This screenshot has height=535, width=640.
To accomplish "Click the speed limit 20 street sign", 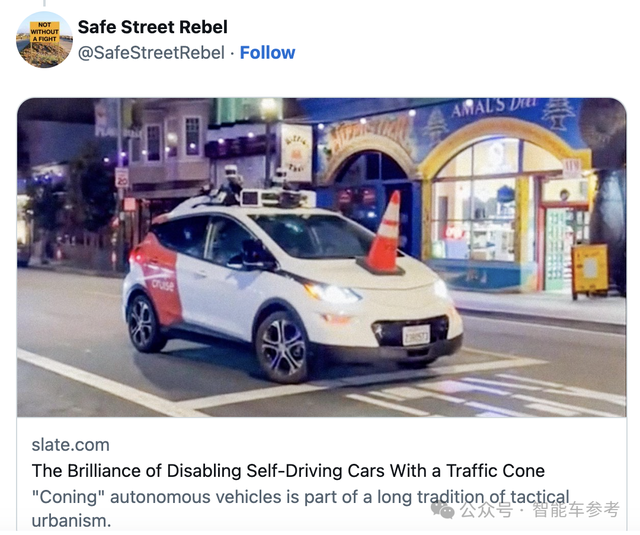I will click(x=122, y=178).
